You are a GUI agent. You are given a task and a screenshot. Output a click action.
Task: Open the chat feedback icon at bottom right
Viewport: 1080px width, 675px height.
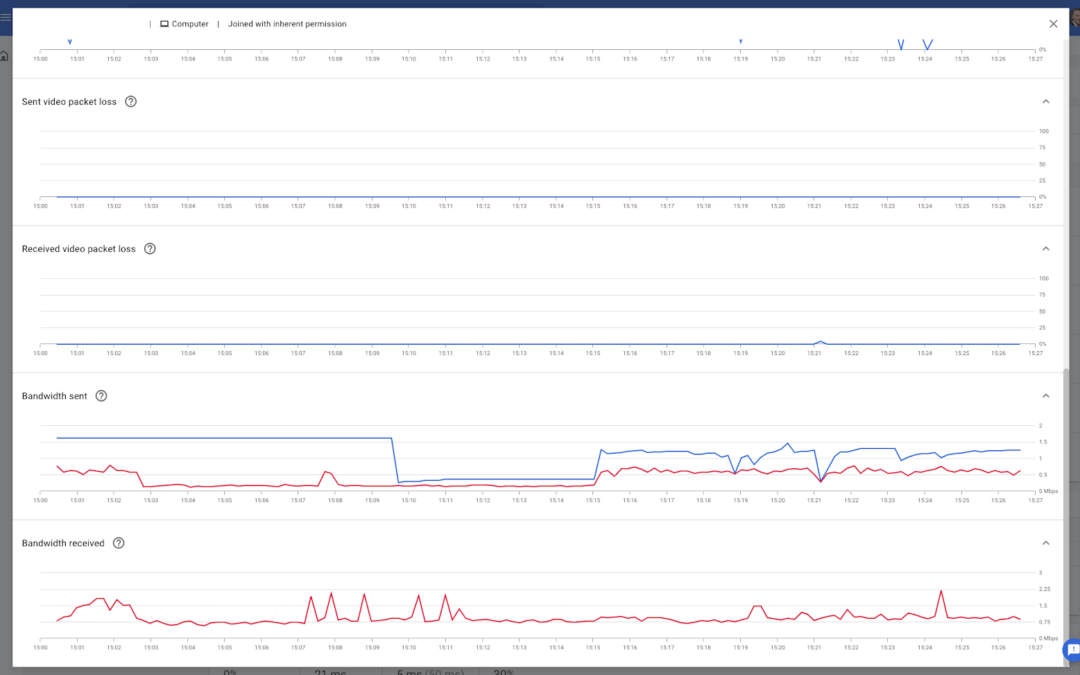point(1072,650)
